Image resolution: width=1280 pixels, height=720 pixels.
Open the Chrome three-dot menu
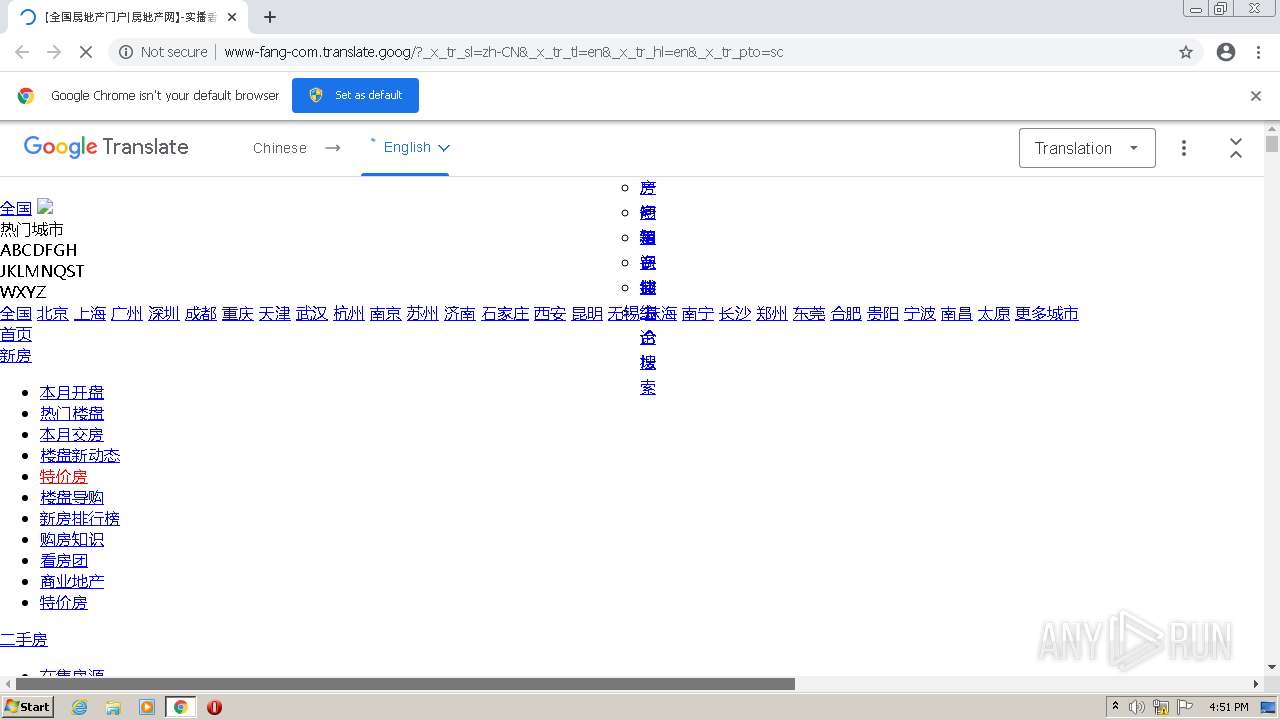(x=1258, y=52)
